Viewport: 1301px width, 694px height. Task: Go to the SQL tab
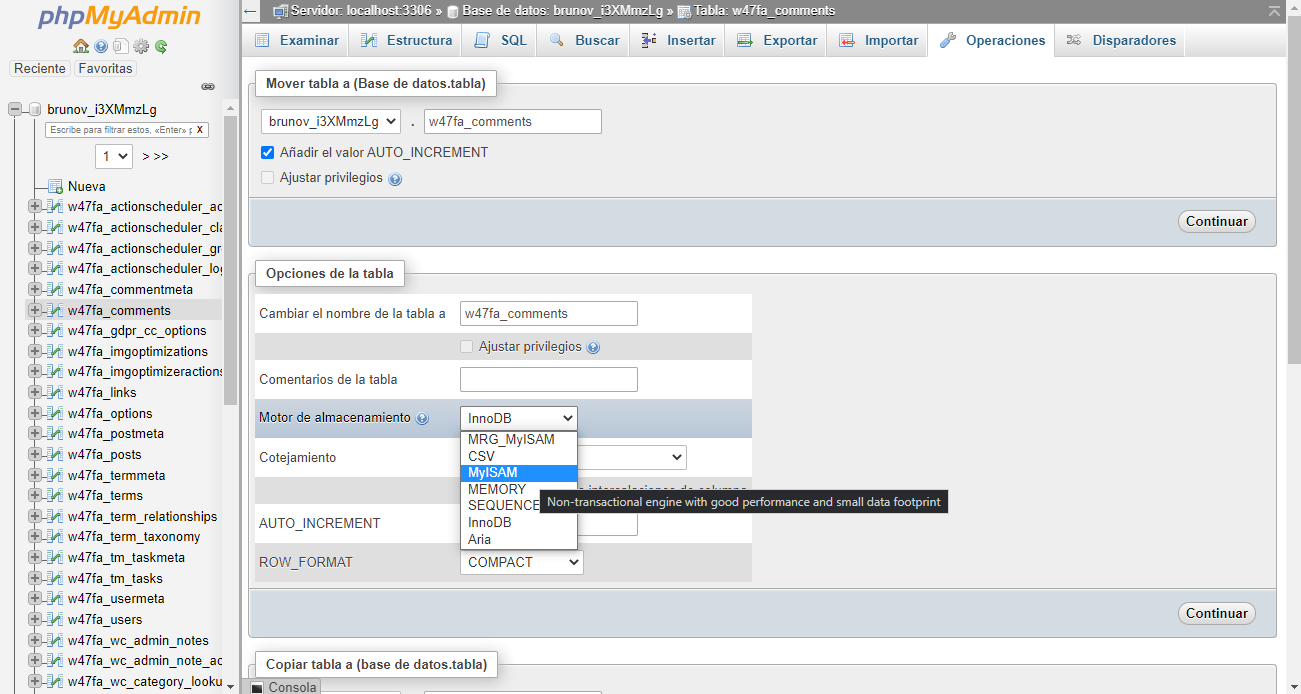[x=500, y=40]
